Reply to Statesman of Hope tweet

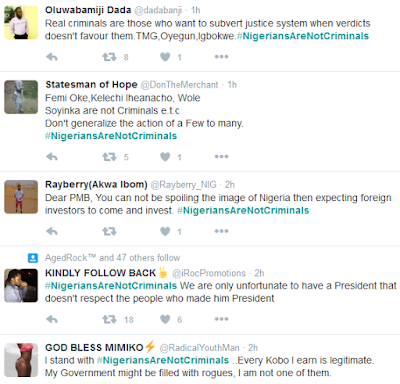point(52,157)
